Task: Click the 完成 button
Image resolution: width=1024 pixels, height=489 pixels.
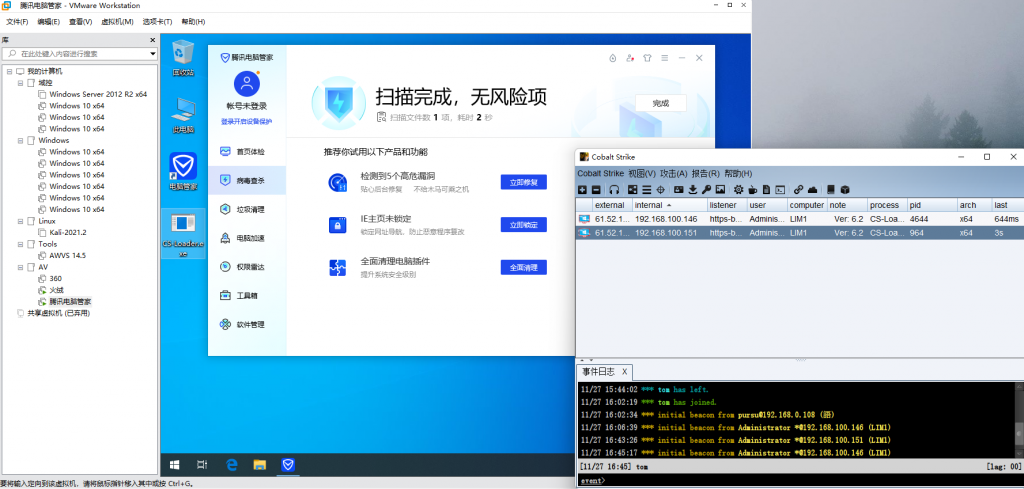Action: click(661, 103)
